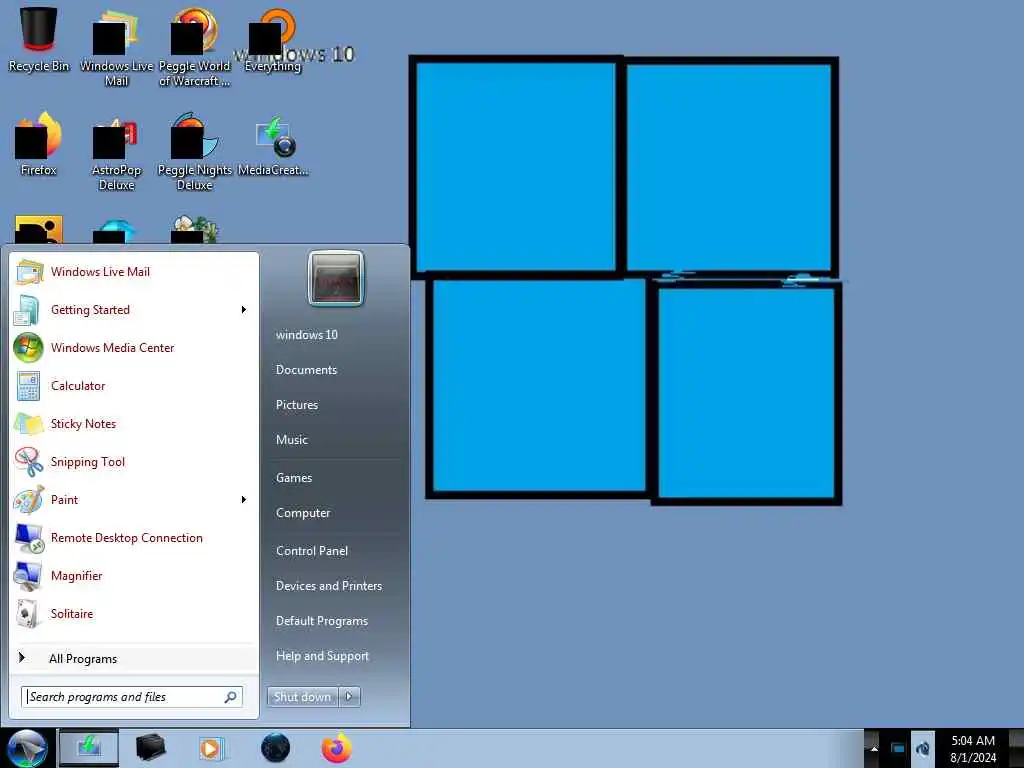
Task: Open the black box taskbar icon
Action: click(150, 748)
